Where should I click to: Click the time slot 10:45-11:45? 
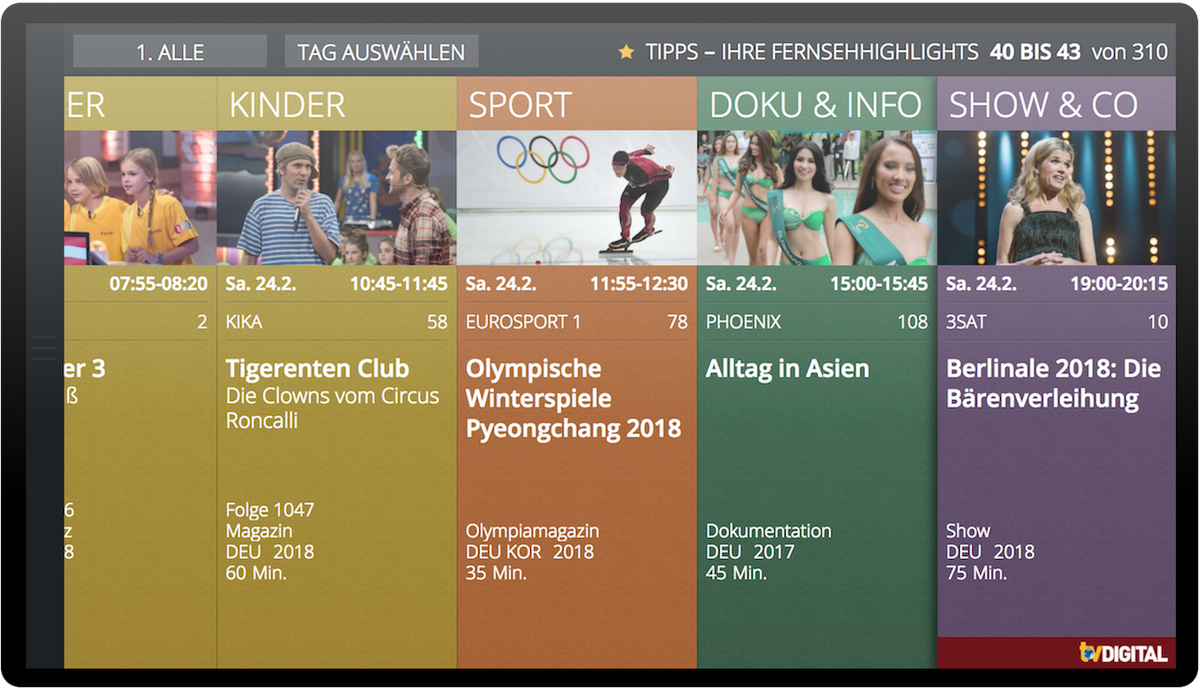click(x=399, y=284)
